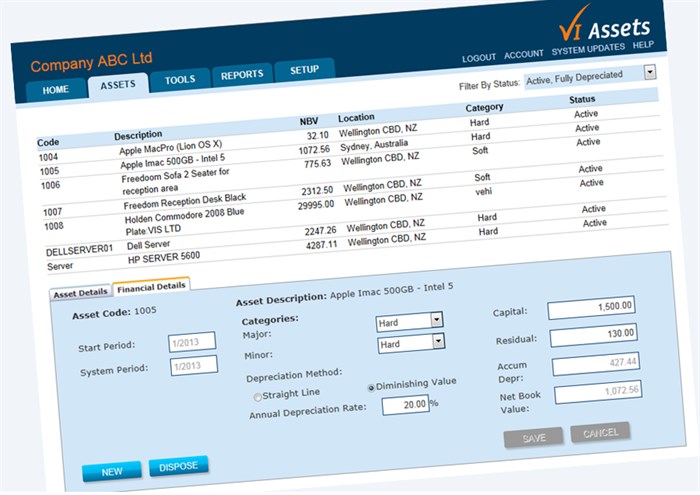The image size is (700, 495).
Task: Click the HELP link
Action: pyautogui.click(x=643, y=45)
